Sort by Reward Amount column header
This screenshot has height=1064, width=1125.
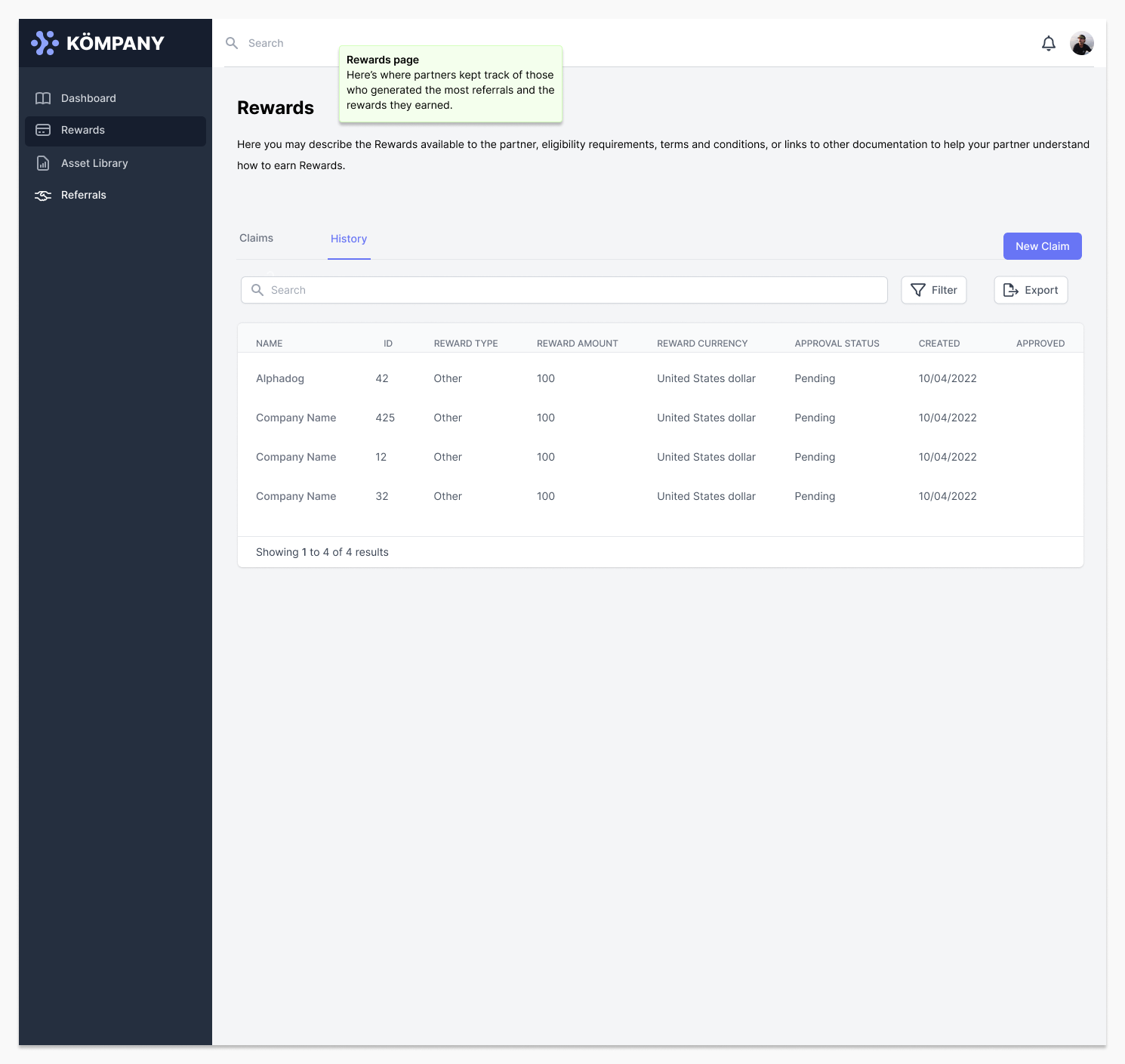coord(577,344)
